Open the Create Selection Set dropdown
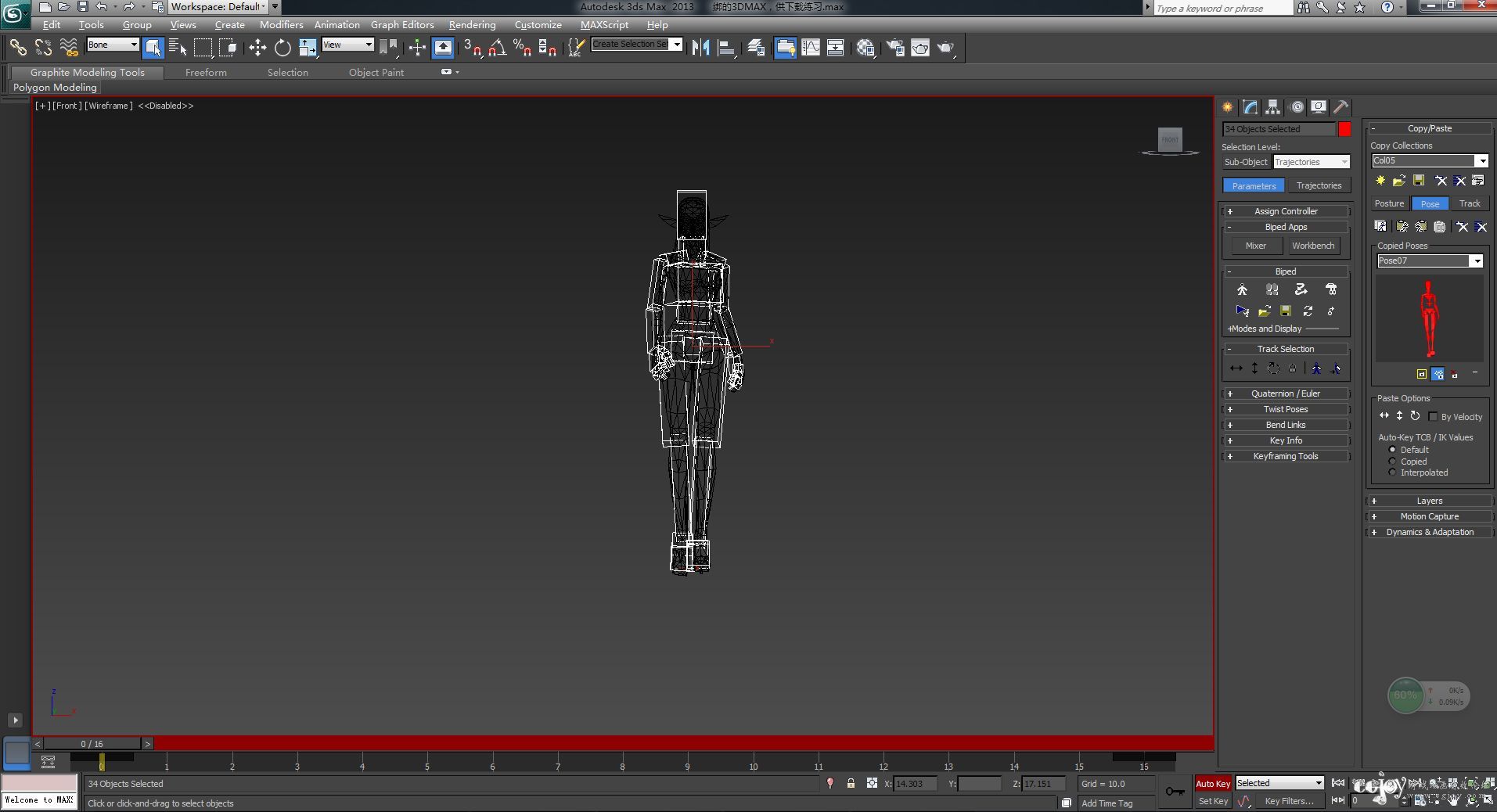1497x812 pixels. tap(637, 44)
